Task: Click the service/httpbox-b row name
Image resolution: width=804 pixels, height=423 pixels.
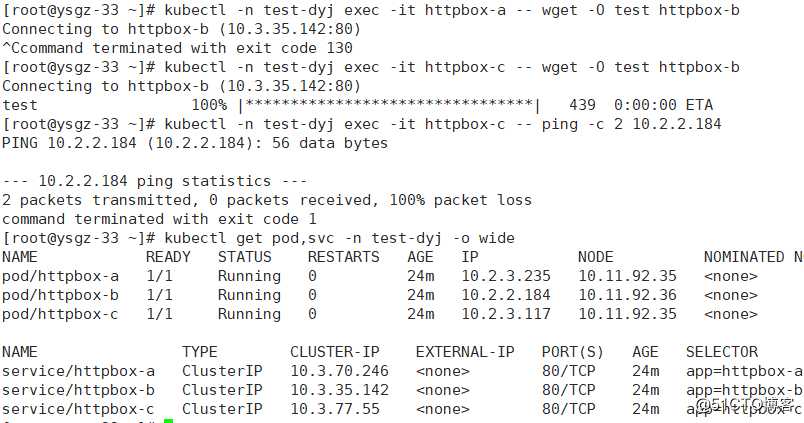Action: pyautogui.click(x=78, y=390)
